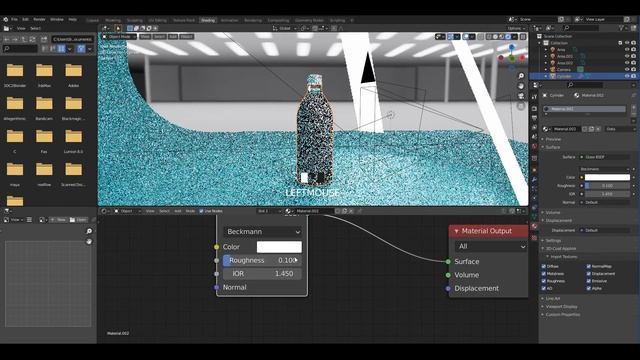Viewport: 640px width, 360px height.
Task: Create new folder in file browser
Action: pos(44,39)
